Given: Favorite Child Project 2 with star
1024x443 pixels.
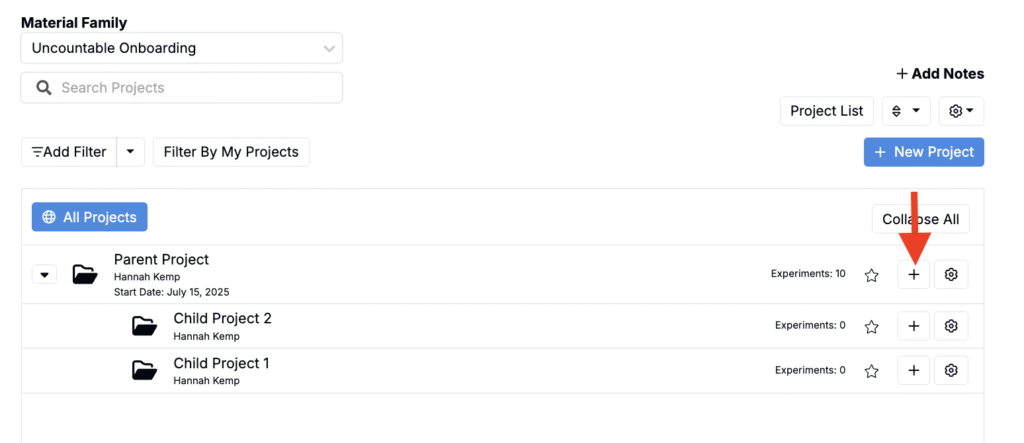Looking at the screenshot, I should 872,326.
